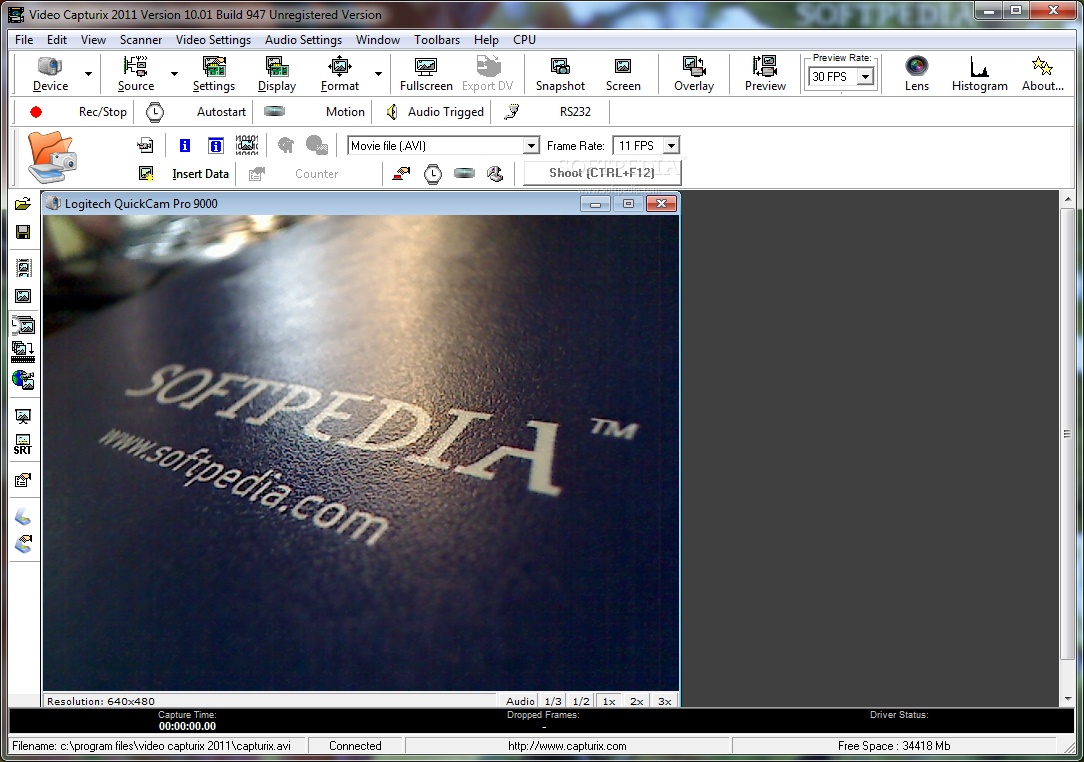Toggle Motion detection recording
This screenshot has width=1084, height=762.
pyautogui.click(x=314, y=112)
